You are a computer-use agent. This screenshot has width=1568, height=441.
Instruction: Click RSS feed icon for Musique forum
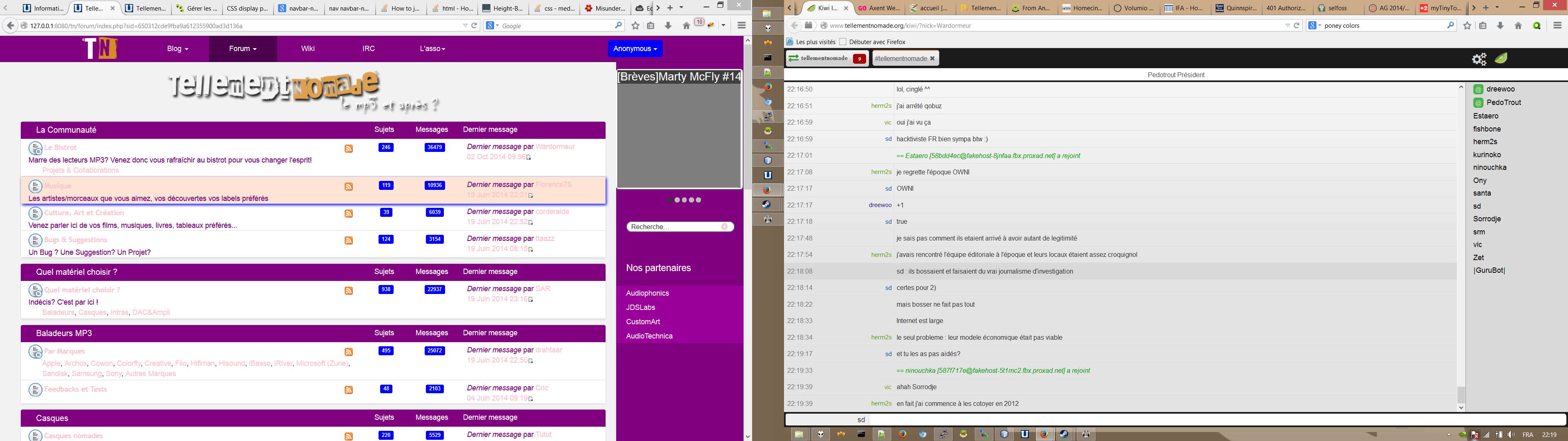349,186
